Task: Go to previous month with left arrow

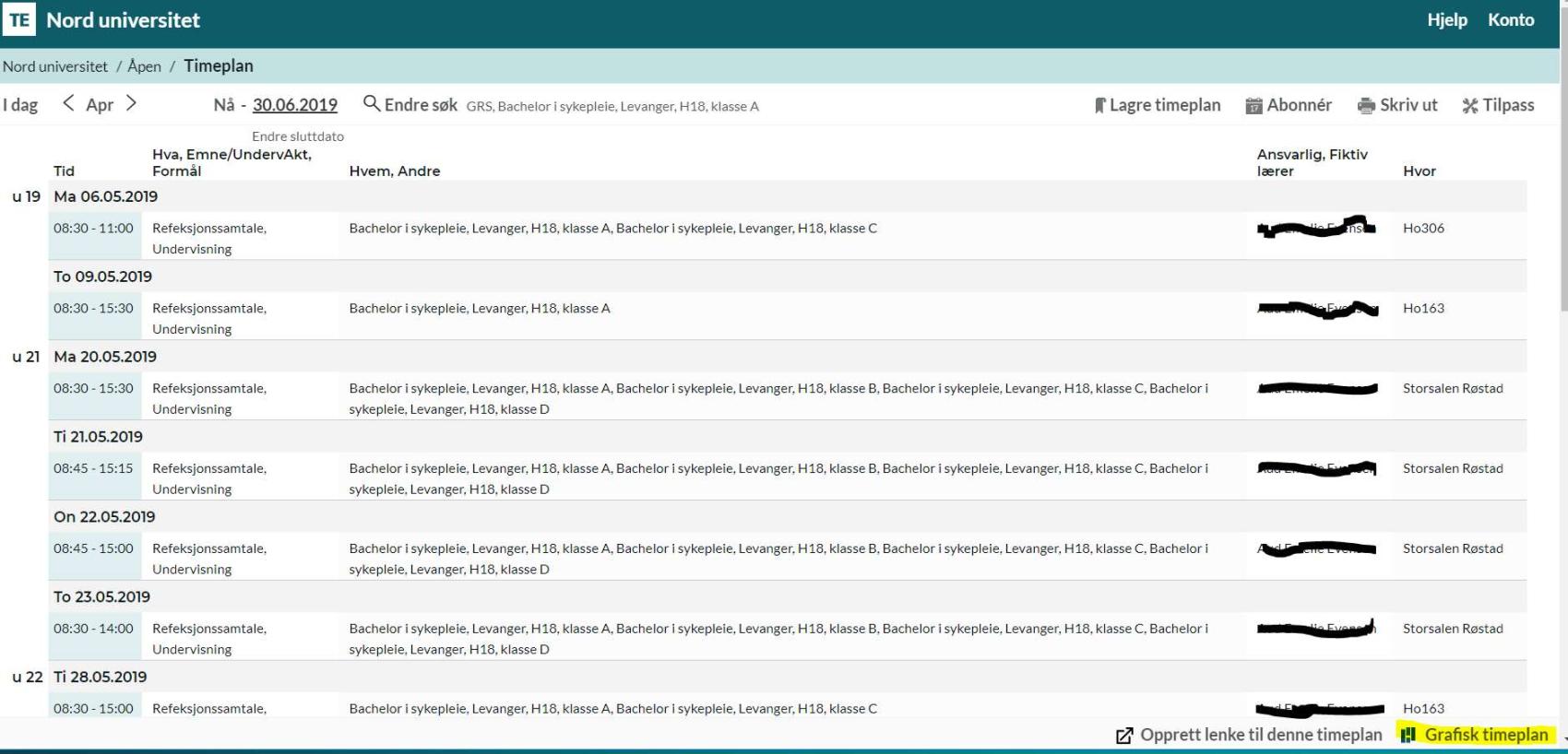Action: tap(68, 103)
